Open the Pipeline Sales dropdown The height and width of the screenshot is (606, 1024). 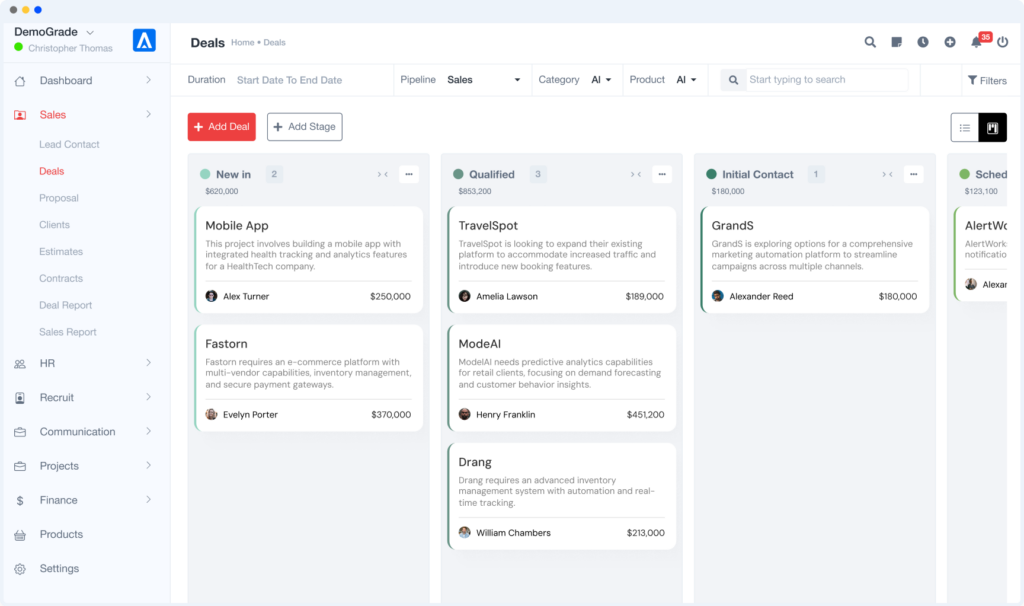pos(483,80)
